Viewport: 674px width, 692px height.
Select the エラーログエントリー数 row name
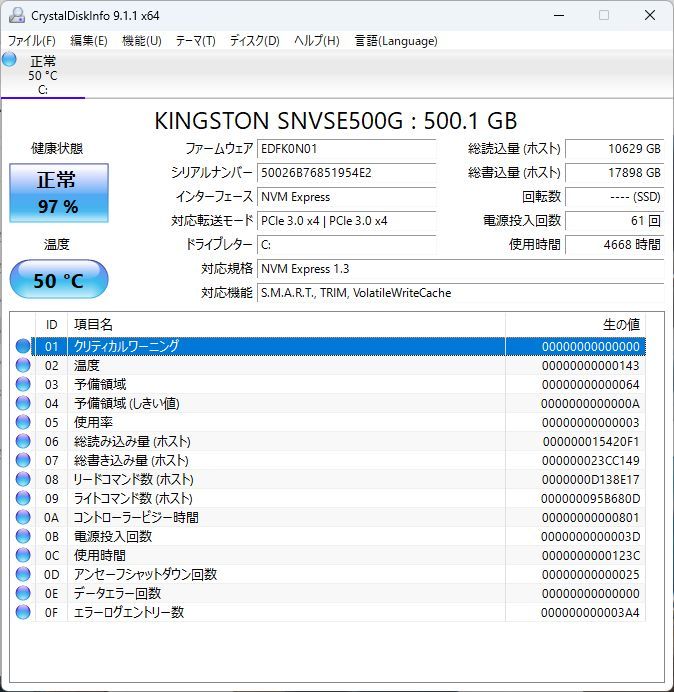[128, 612]
